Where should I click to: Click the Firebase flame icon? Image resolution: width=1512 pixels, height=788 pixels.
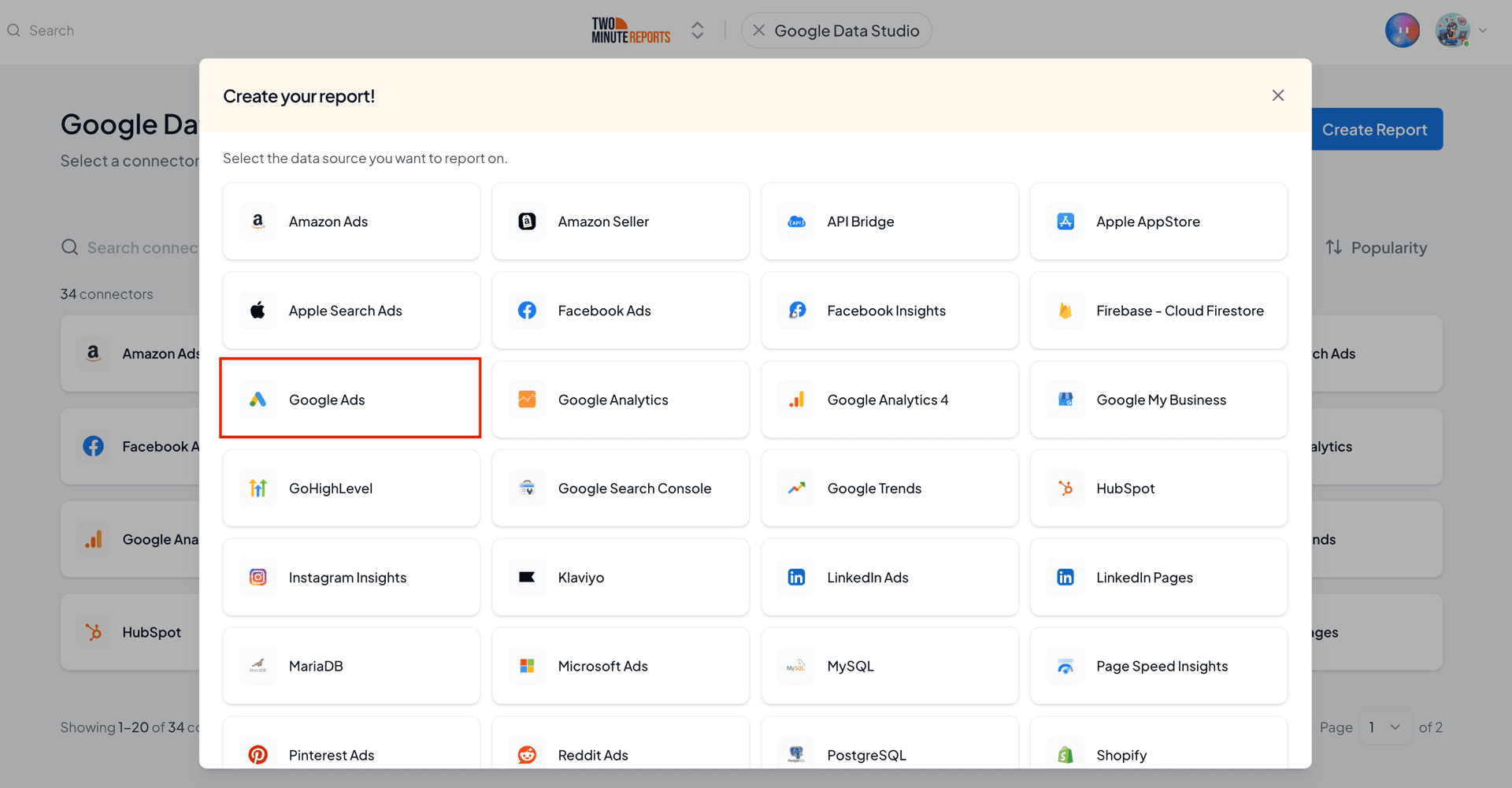coord(1065,310)
